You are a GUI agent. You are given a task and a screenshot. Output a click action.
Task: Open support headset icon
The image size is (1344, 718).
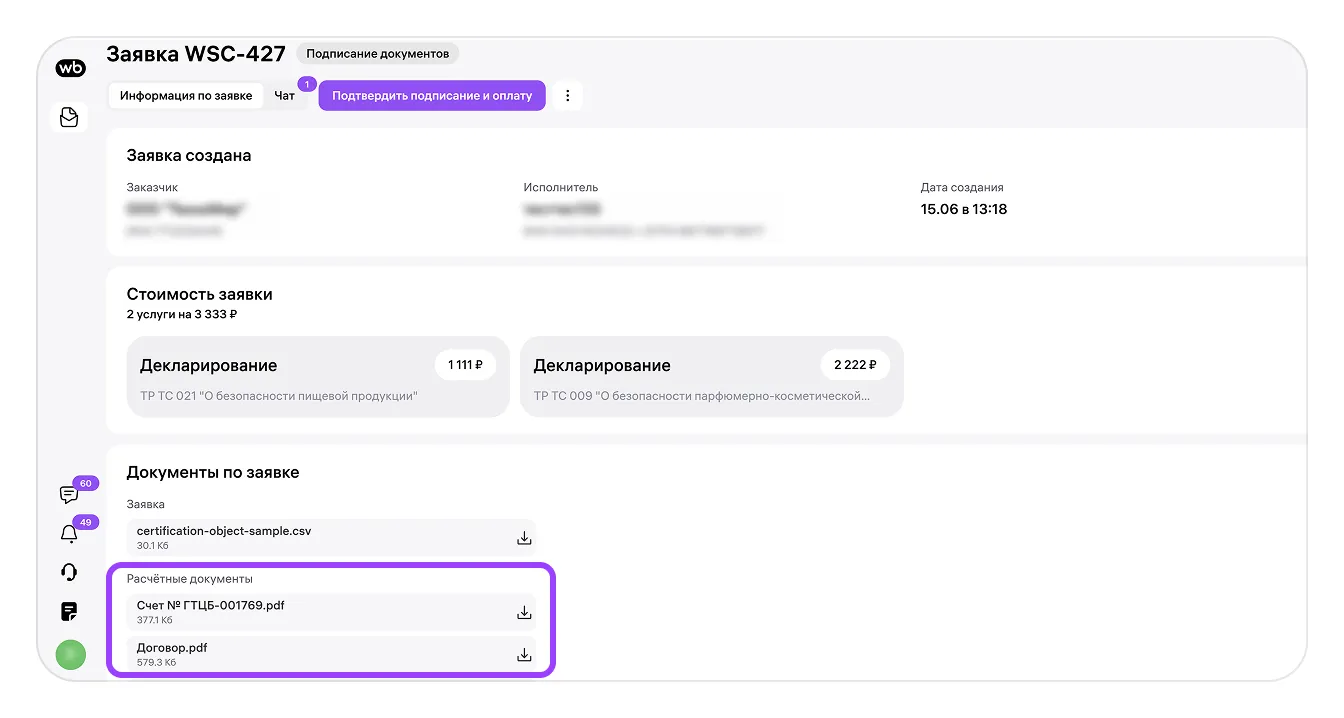[x=69, y=572]
